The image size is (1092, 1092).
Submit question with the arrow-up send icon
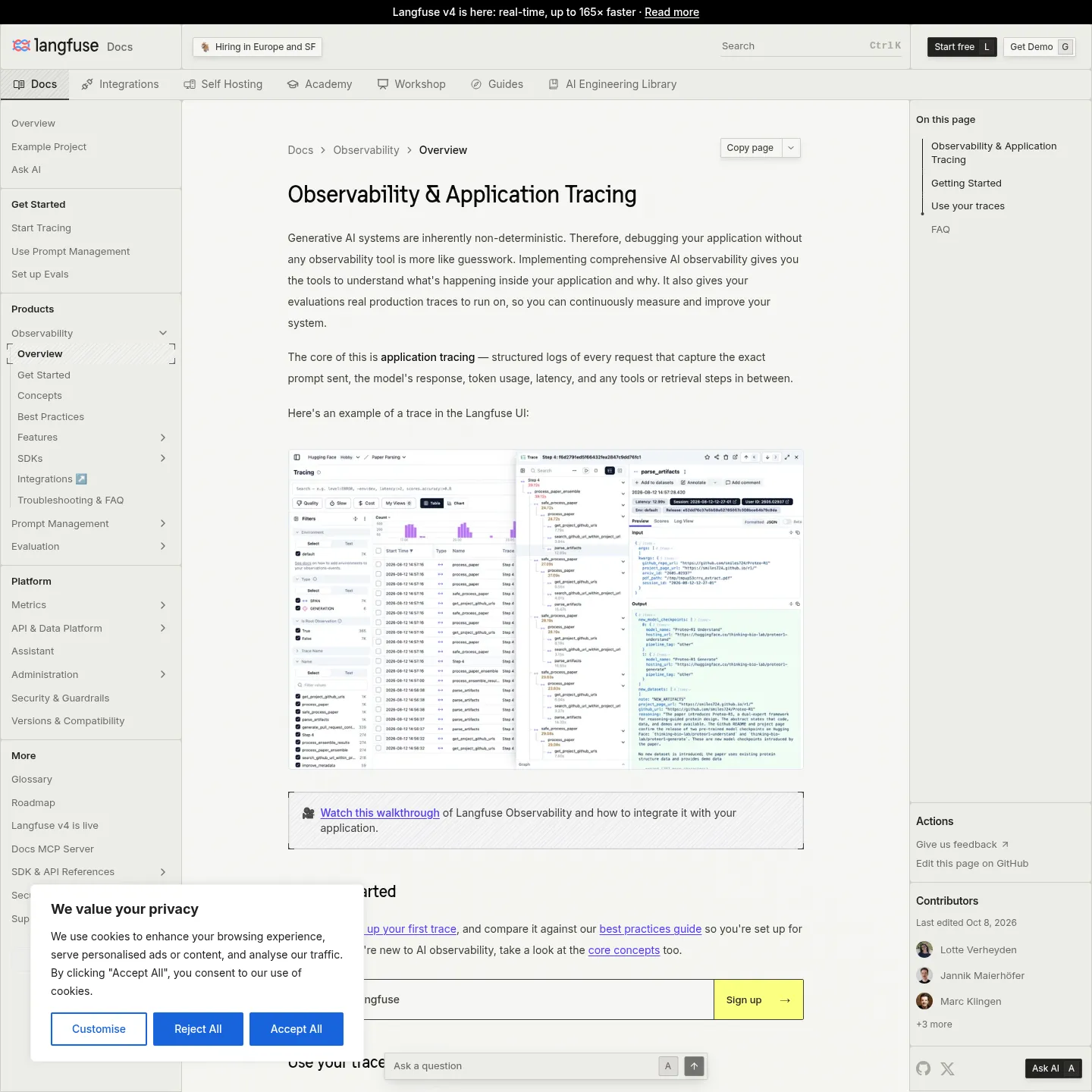click(694, 1066)
